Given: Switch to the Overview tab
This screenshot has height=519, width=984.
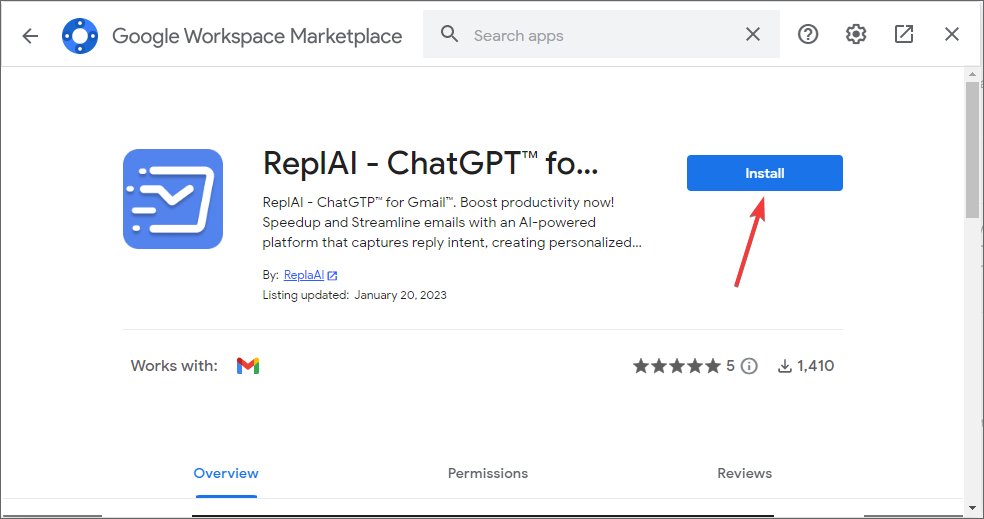Looking at the screenshot, I should click(226, 473).
